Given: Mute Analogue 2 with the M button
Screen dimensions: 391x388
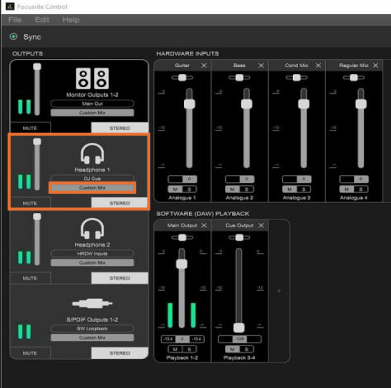Looking at the screenshot, I should (232, 189).
